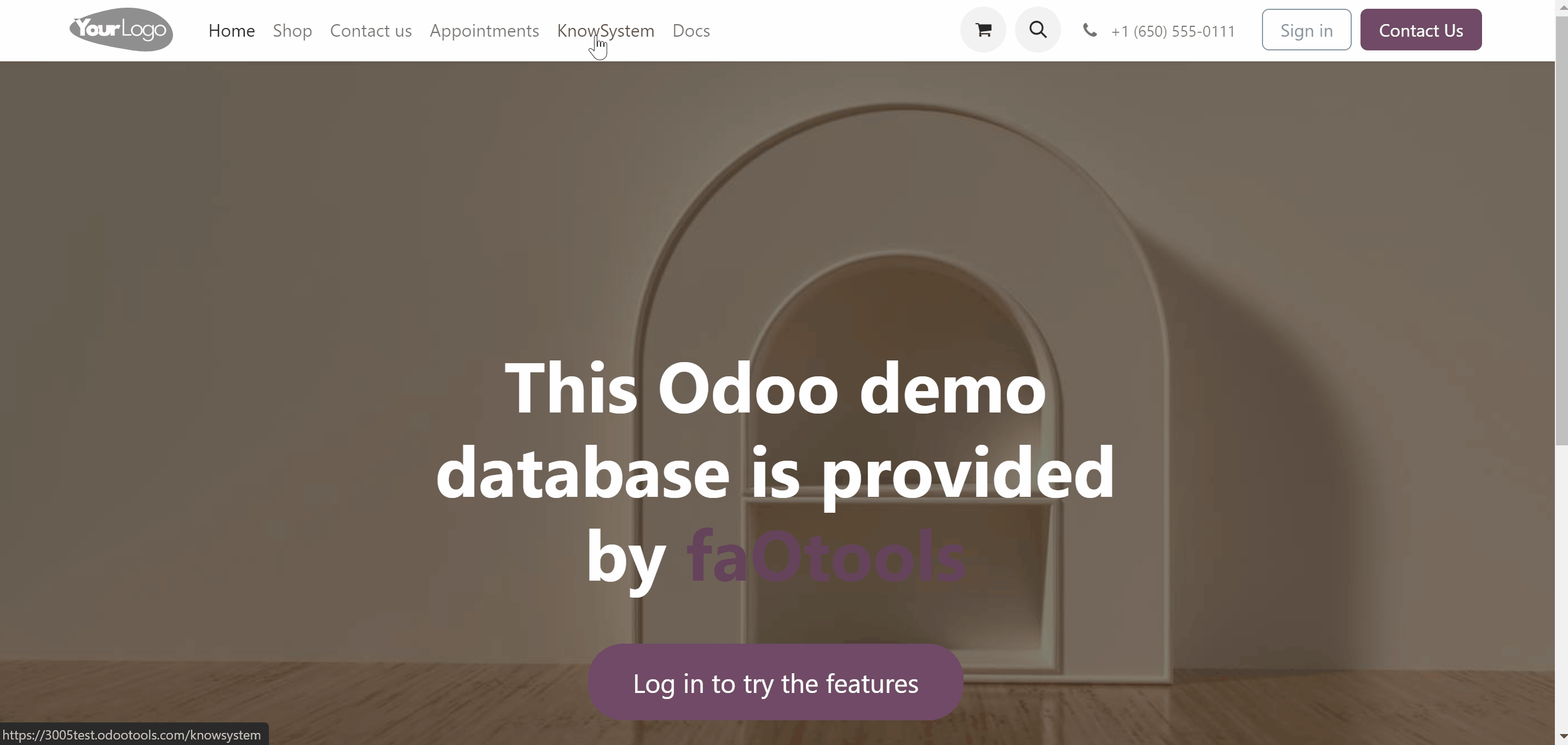
Task: Click Log in to try the features
Action: [775, 683]
